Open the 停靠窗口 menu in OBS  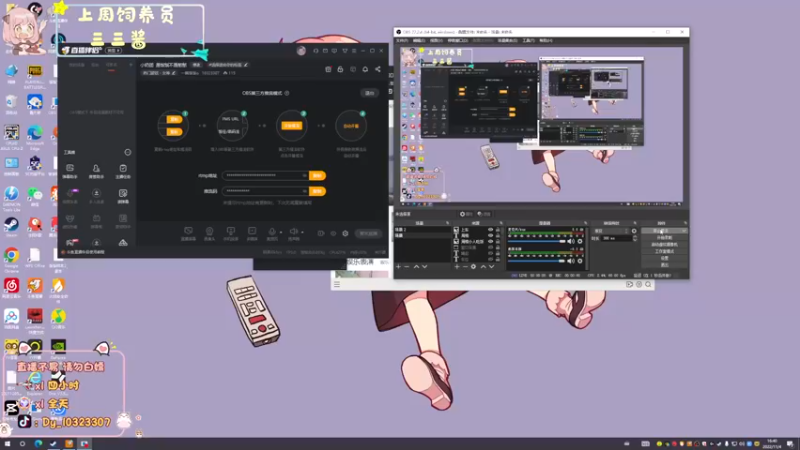coord(458,40)
